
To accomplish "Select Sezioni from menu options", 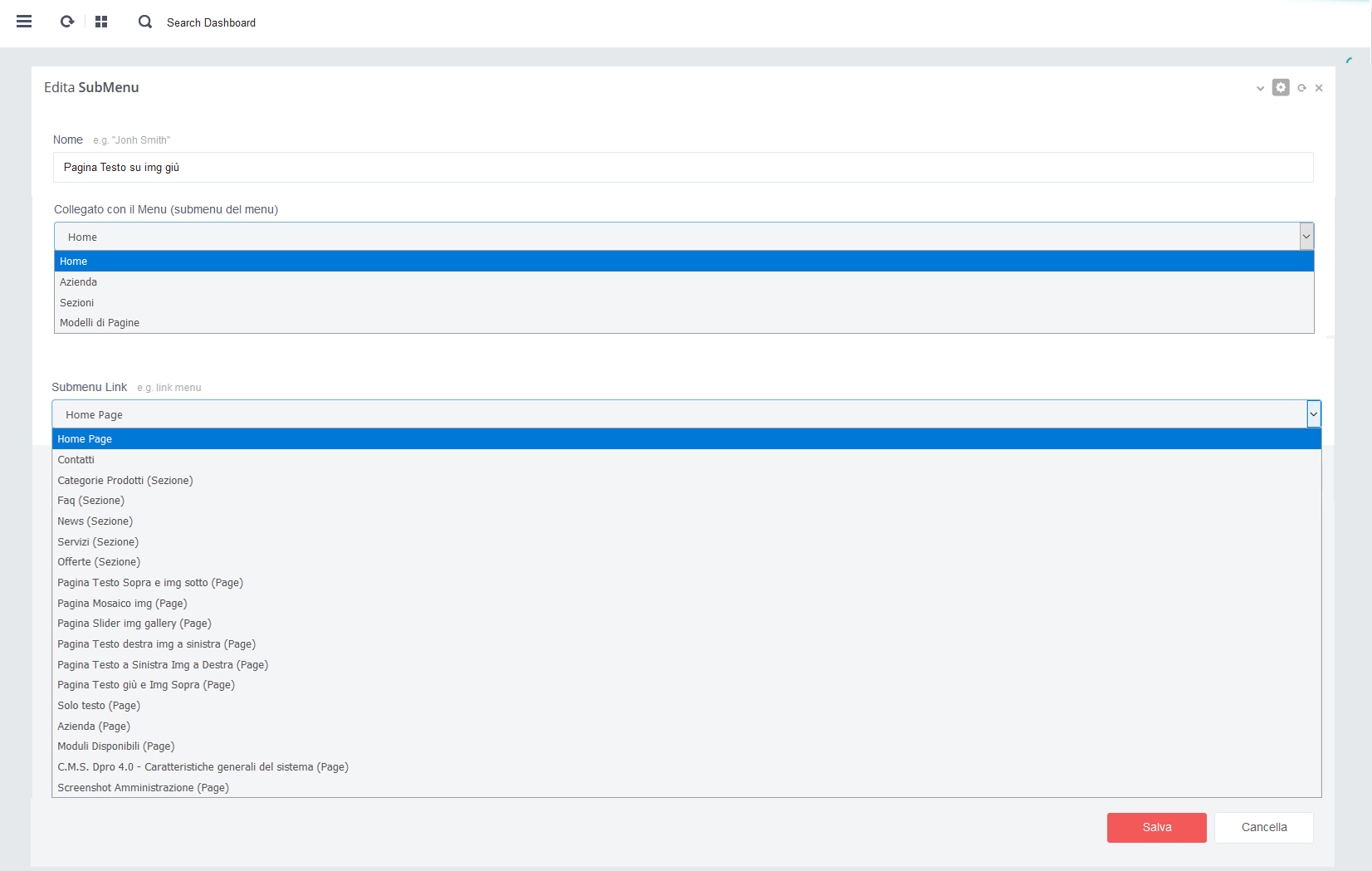I will [76, 303].
